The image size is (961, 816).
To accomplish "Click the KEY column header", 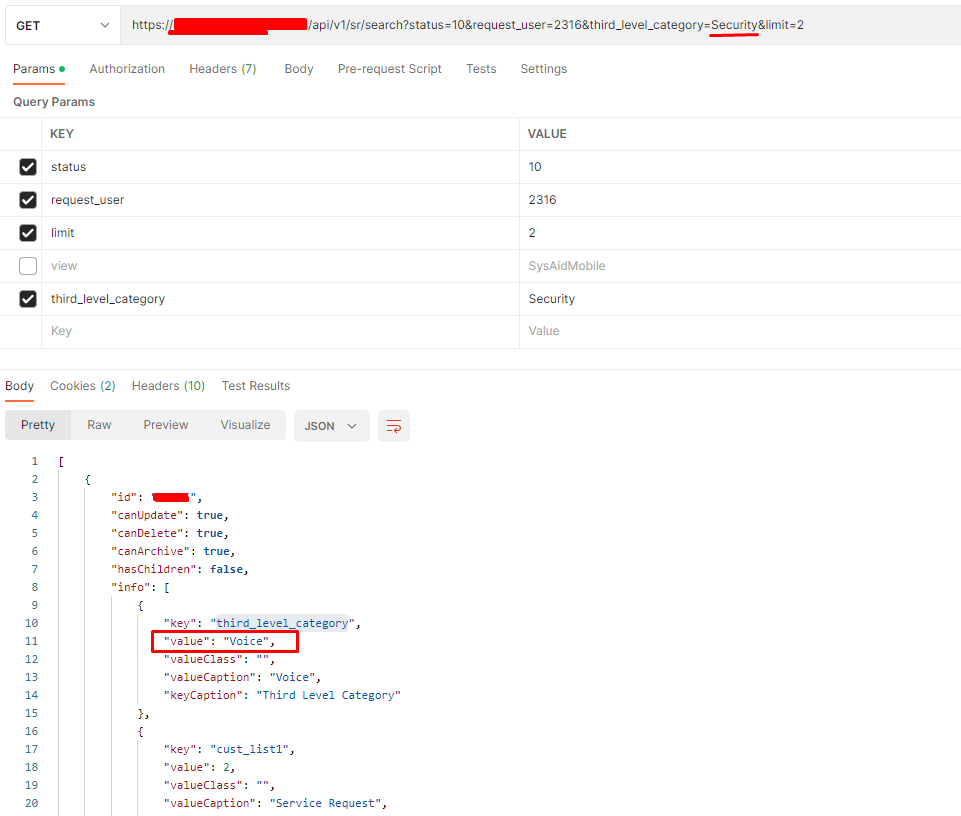I will (62, 134).
